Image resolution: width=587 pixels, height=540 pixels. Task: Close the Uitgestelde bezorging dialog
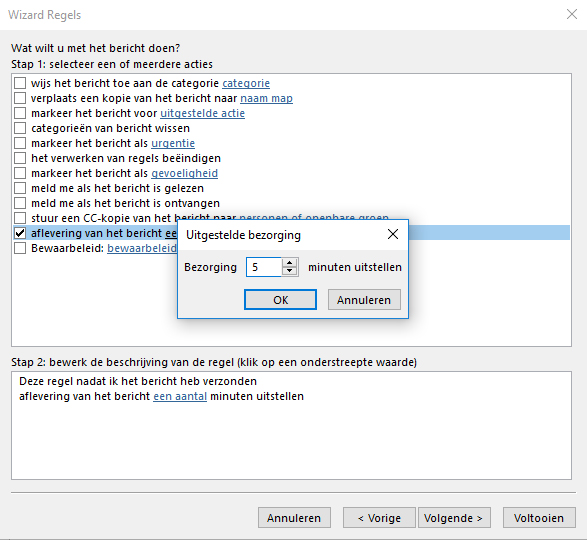pyautogui.click(x=393, y=234)
